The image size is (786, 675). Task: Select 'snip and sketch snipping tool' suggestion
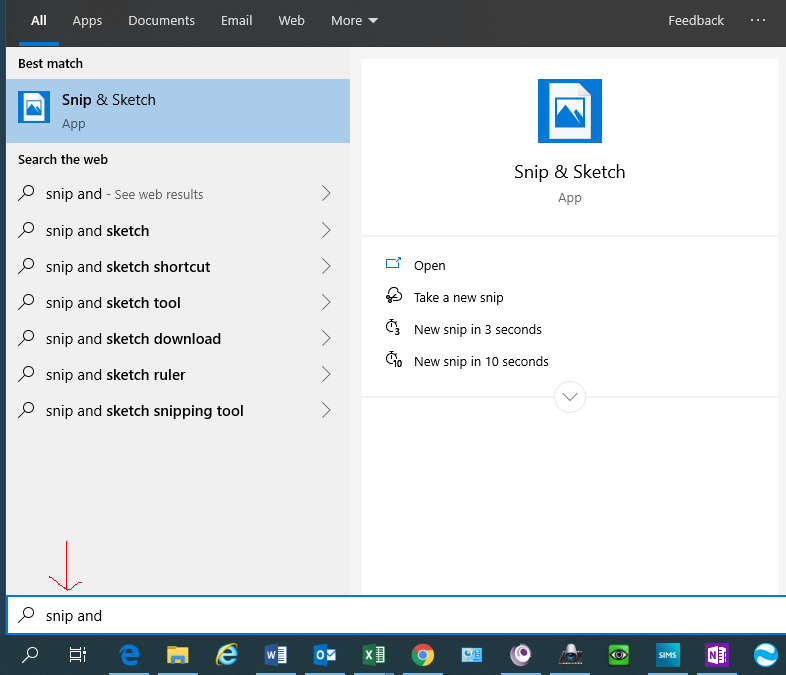point(178,410)
